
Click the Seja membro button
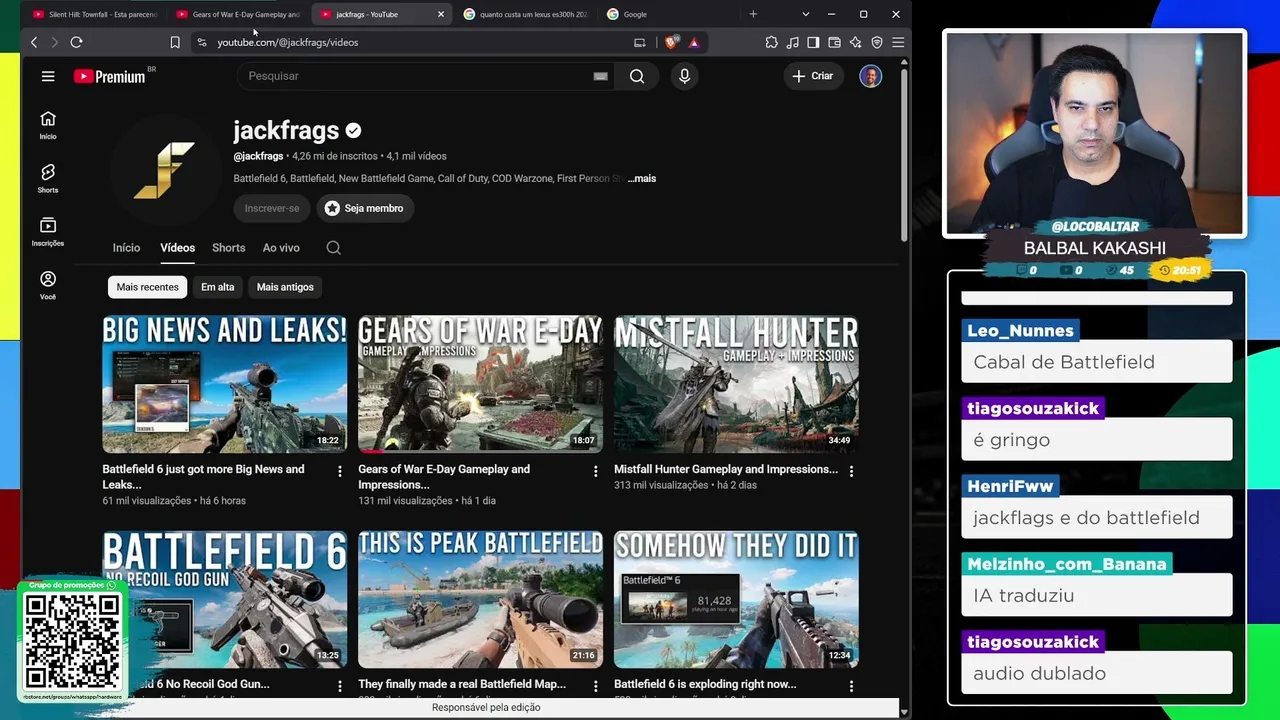tap(366, 208)
